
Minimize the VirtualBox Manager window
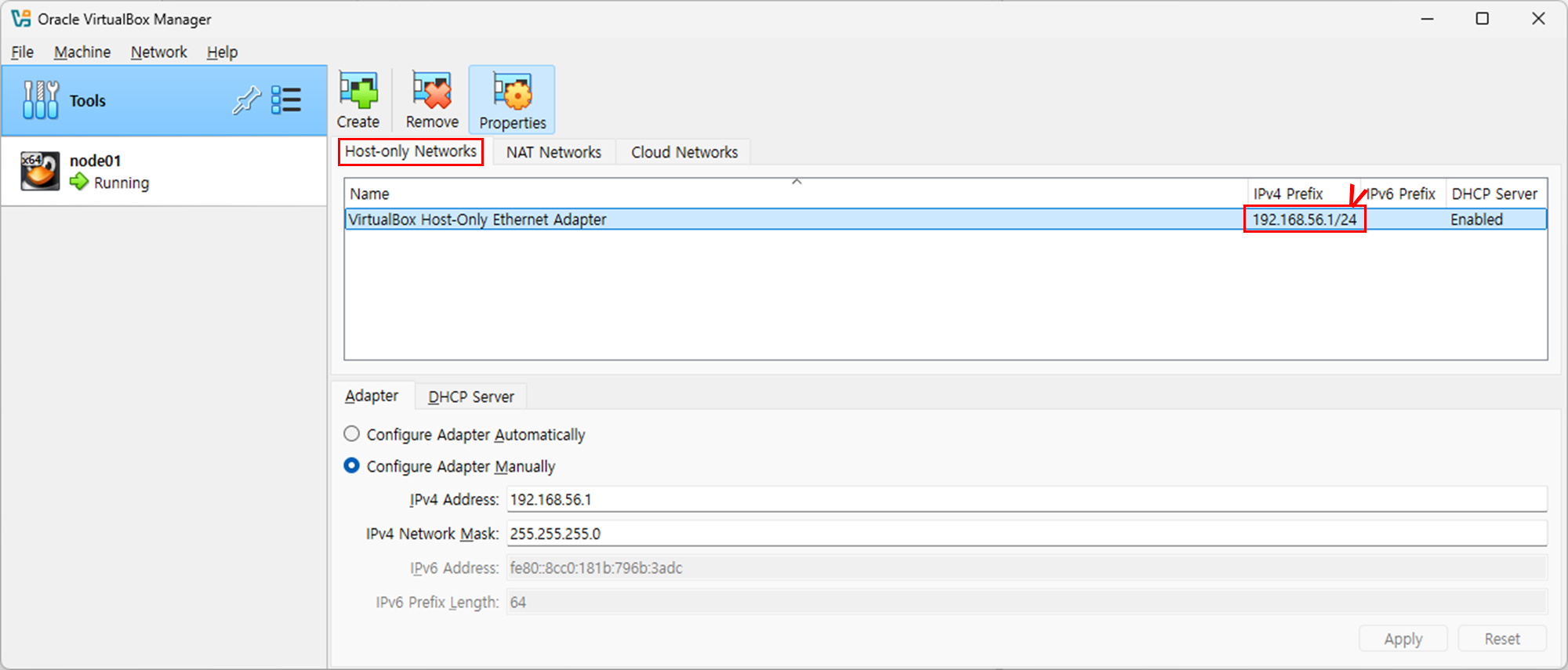(1428, 19)
